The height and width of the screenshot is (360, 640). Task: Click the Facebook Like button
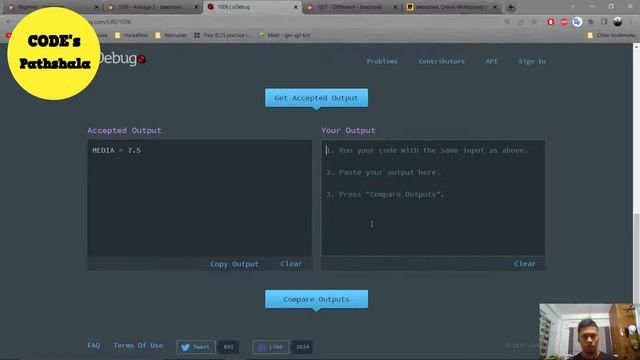pyautogui.click(x=271, y=347)
